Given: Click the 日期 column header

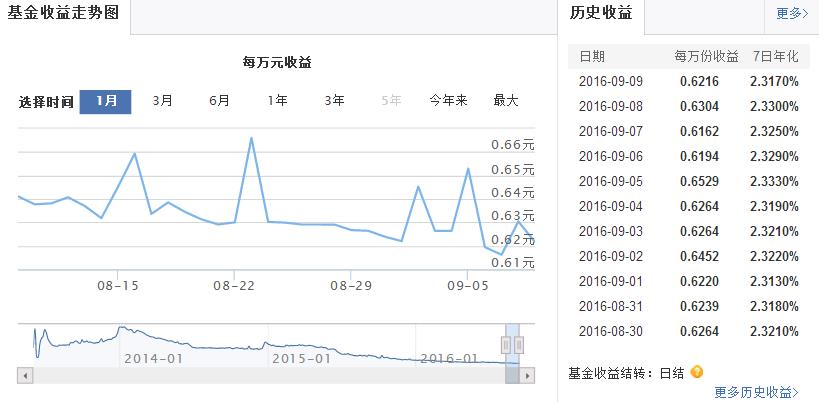Looking at the screenshot, I should coord(592,56).
